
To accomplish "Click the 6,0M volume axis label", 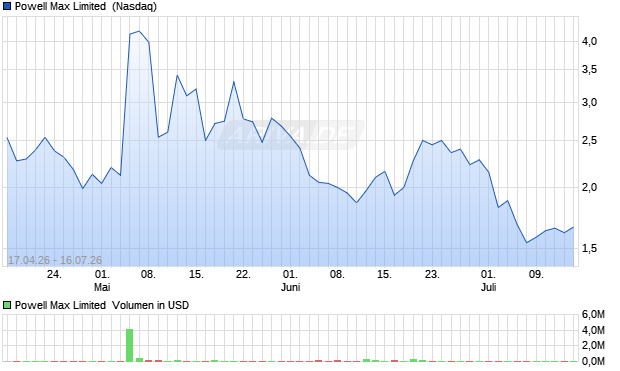I will point(593,314).
